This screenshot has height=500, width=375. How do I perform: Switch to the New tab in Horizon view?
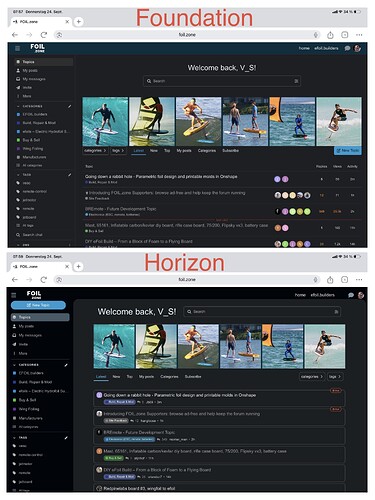tap(116, 377)
